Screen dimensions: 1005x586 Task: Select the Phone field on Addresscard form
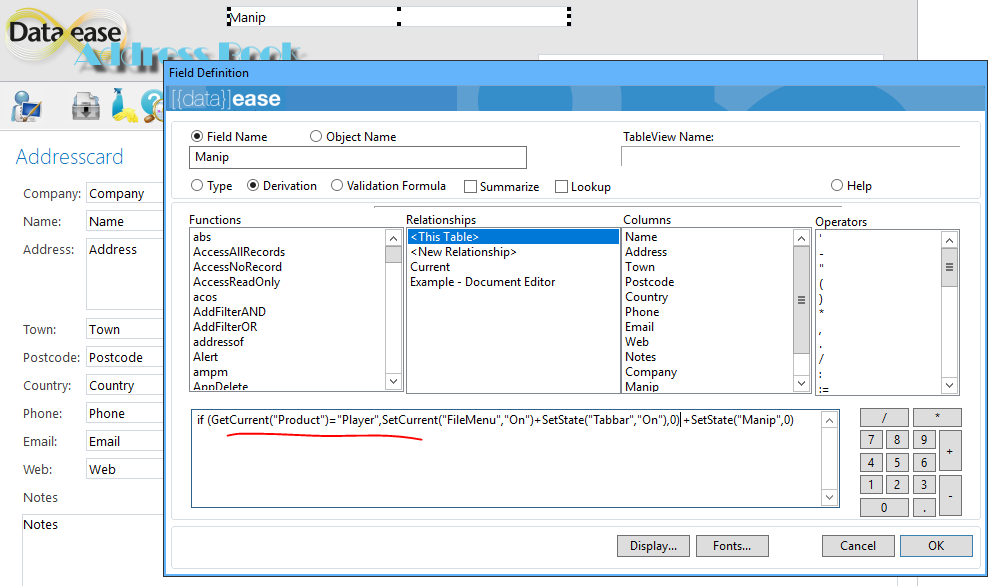(x=124, y=414)
